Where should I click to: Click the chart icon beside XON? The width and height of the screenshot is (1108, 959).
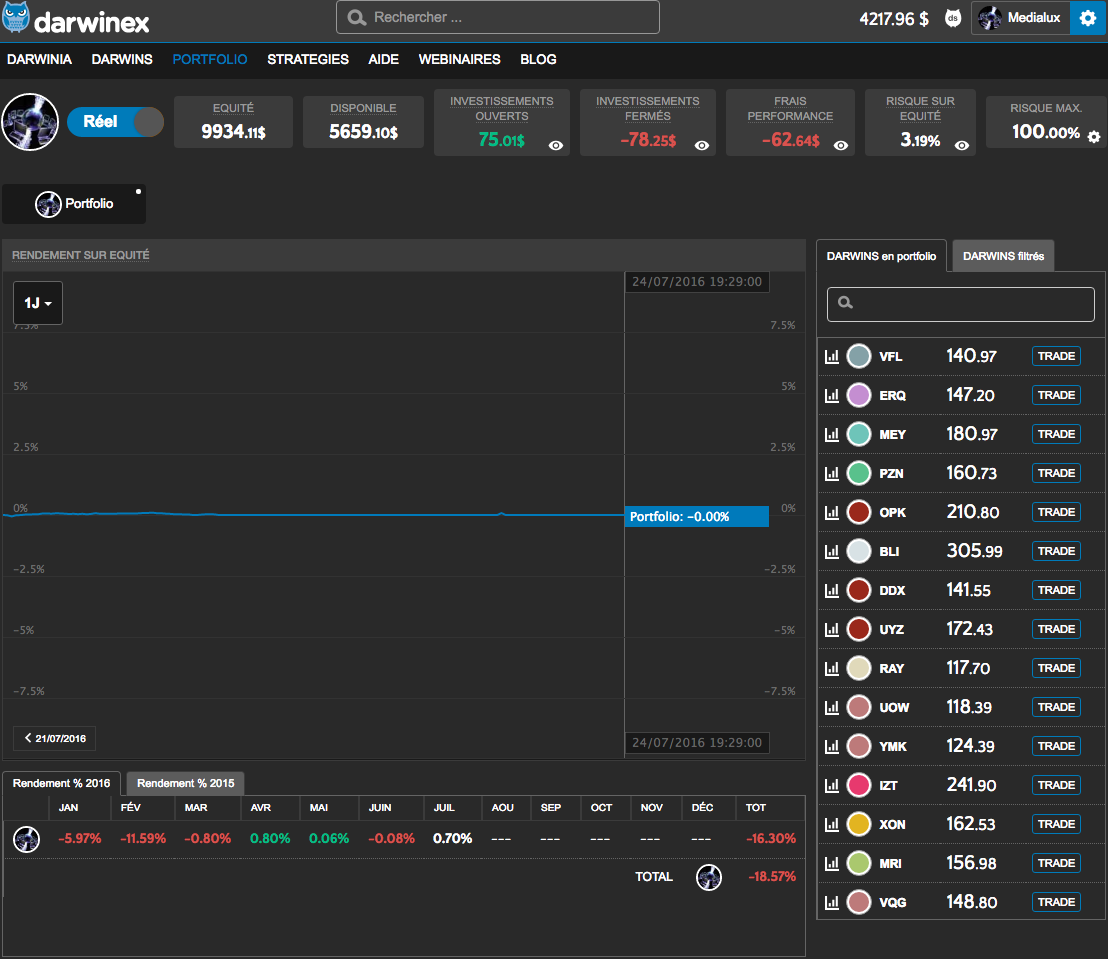831,824
